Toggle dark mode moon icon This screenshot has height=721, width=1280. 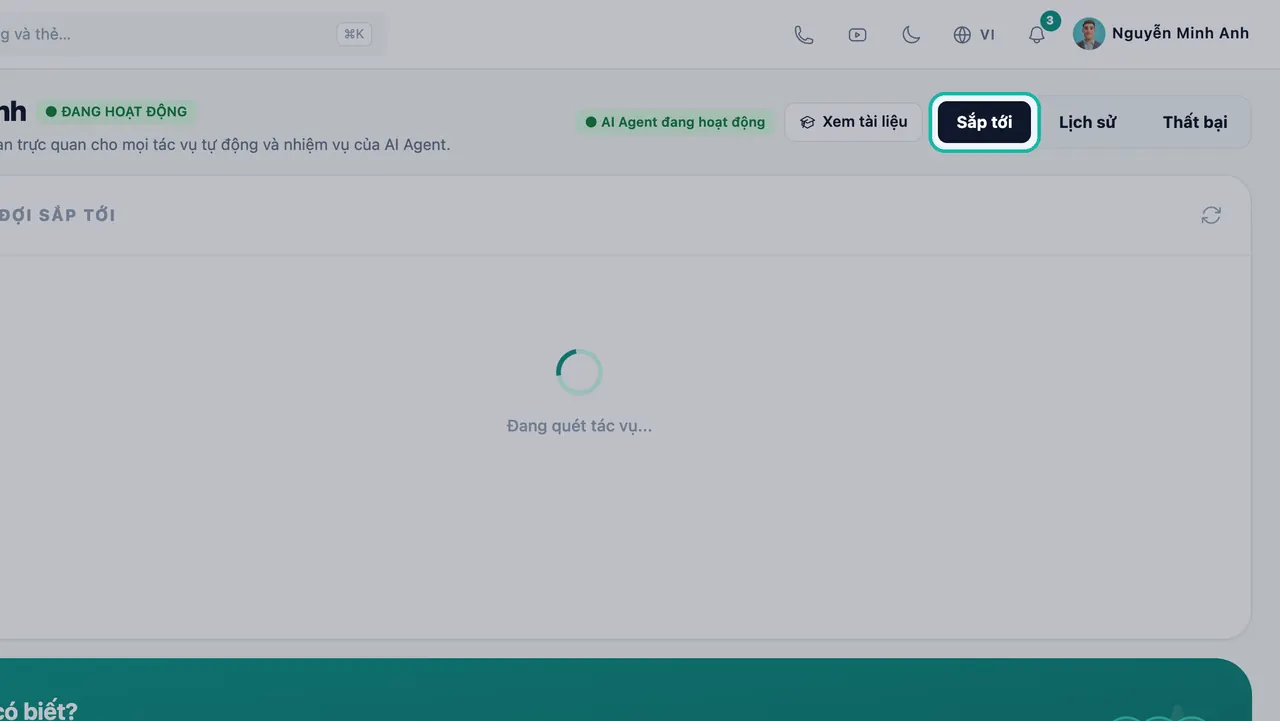[x=911, y=34]
